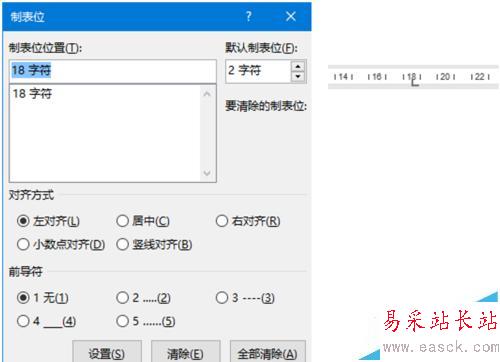Close the 制表位 dialog
500x362 pixels.
pyautogui.click(x=291, y=16)
